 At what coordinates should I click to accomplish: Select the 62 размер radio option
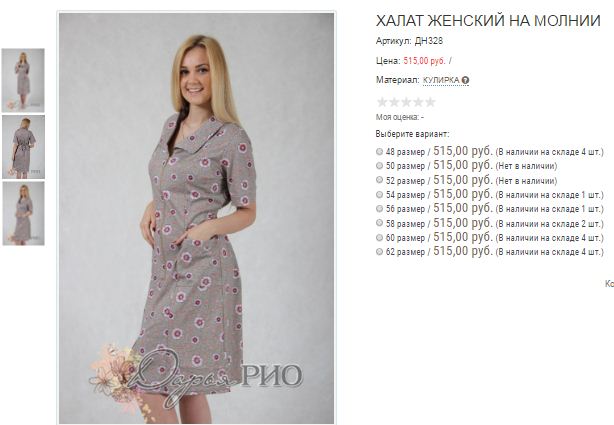tap(379, 251)
